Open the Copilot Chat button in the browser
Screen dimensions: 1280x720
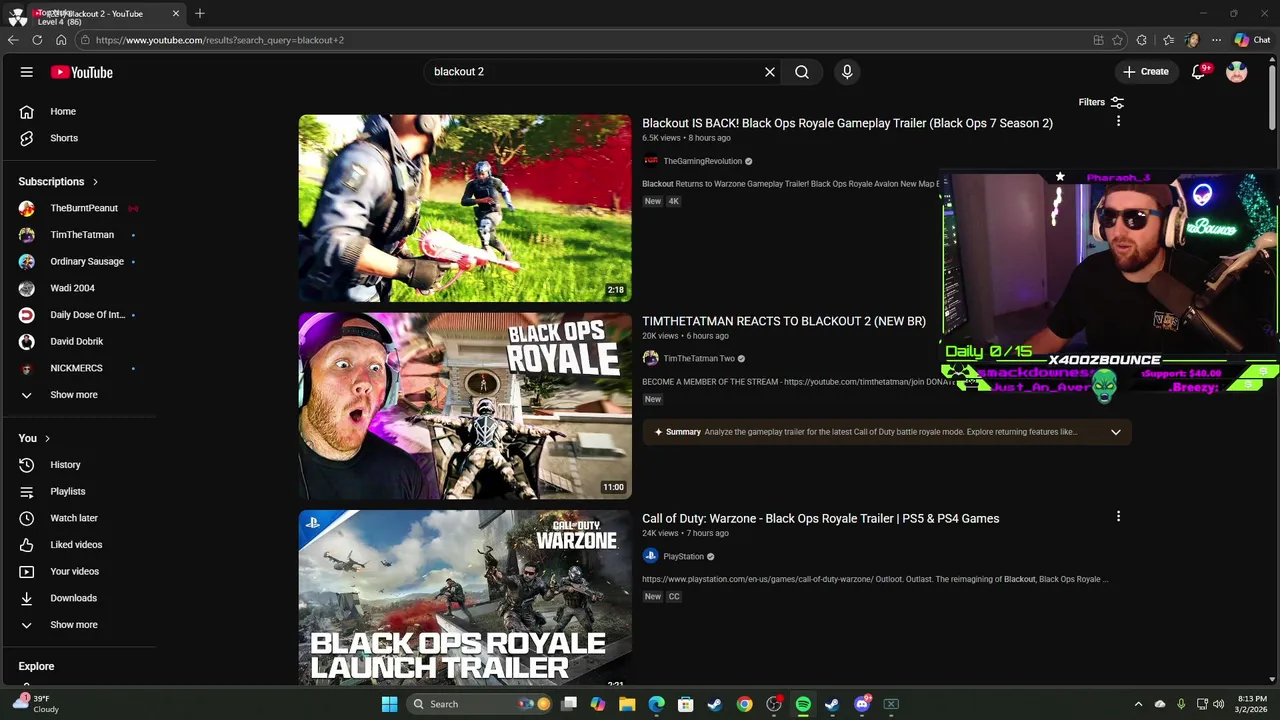pos(1252,40)
